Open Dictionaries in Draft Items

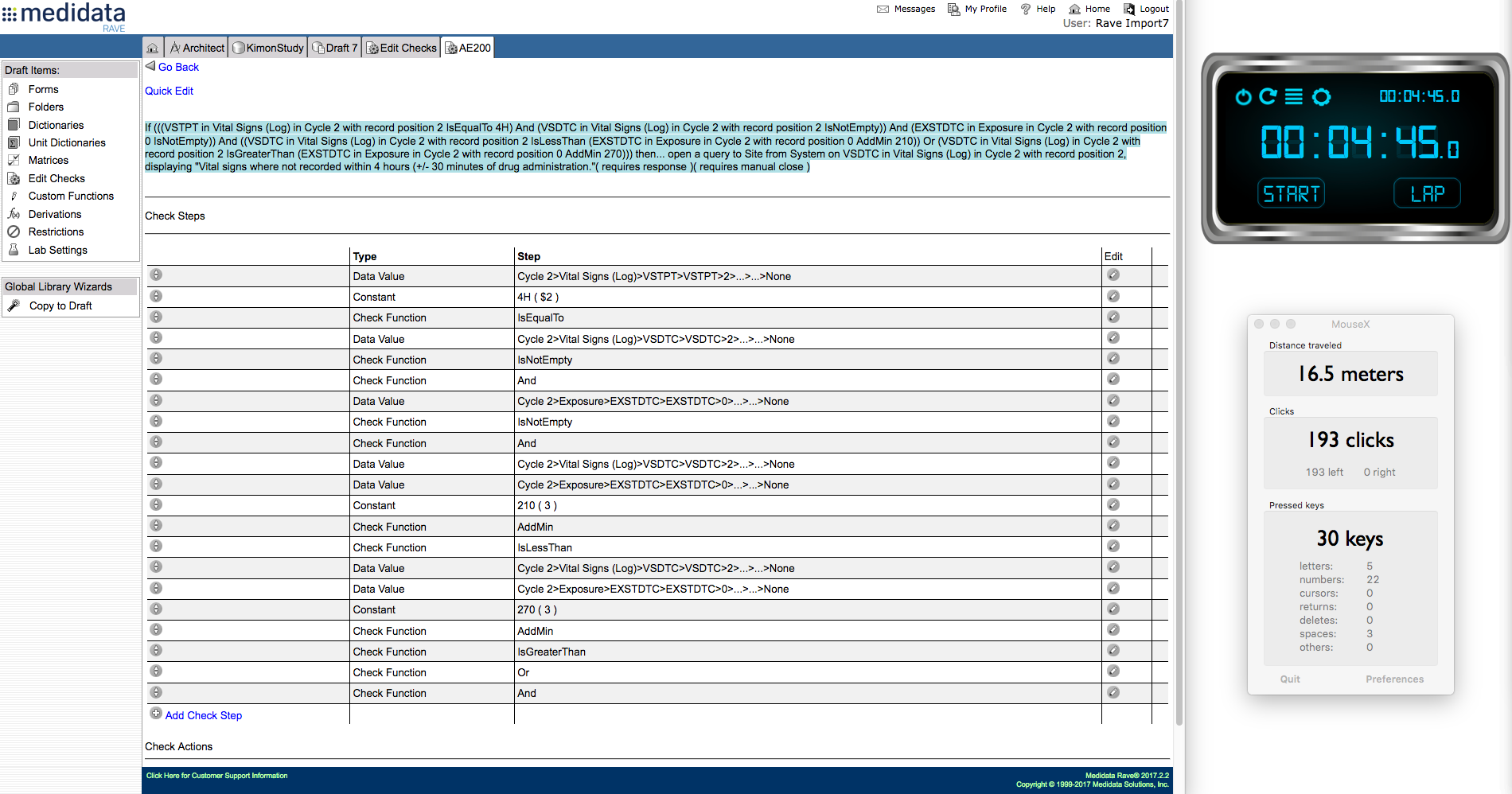coord(56,125)
